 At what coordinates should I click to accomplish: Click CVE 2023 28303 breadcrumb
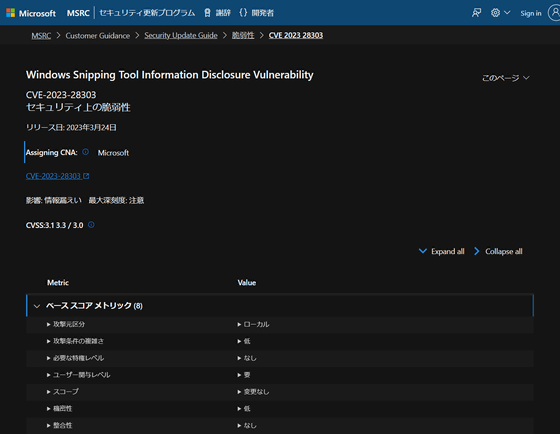[x=296, y=35]
